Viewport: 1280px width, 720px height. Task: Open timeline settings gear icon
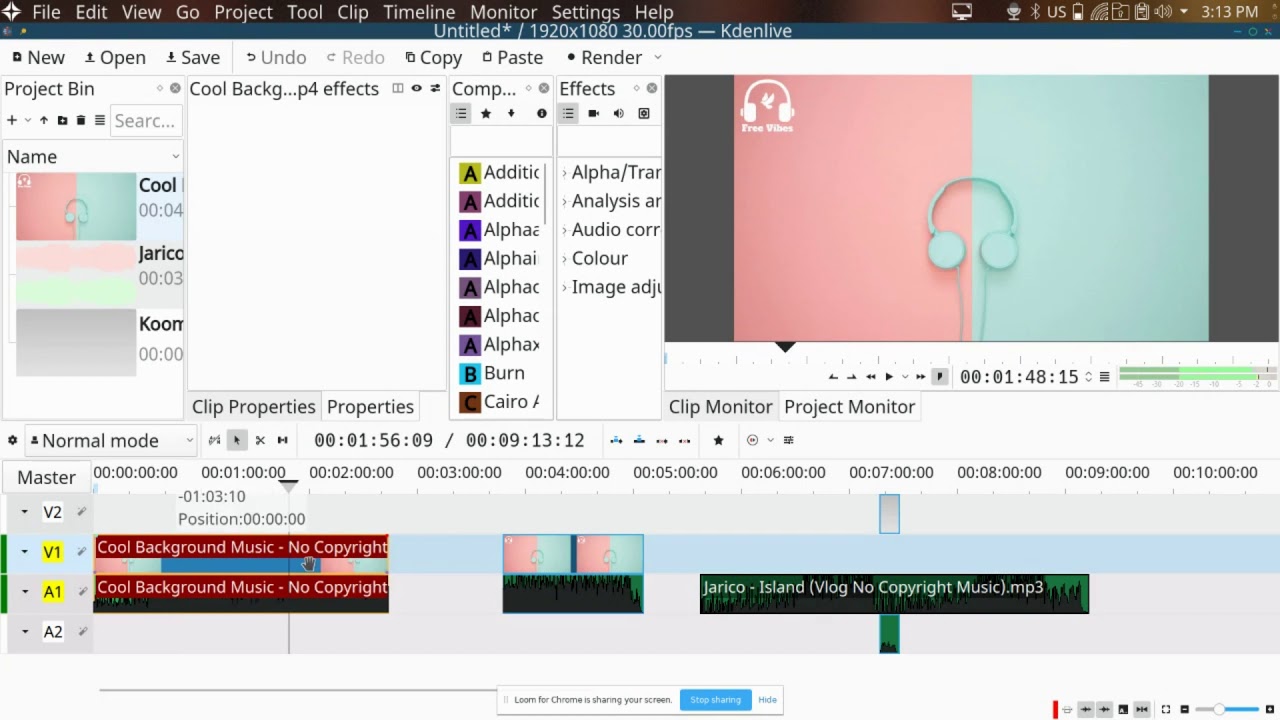[13, 440]
